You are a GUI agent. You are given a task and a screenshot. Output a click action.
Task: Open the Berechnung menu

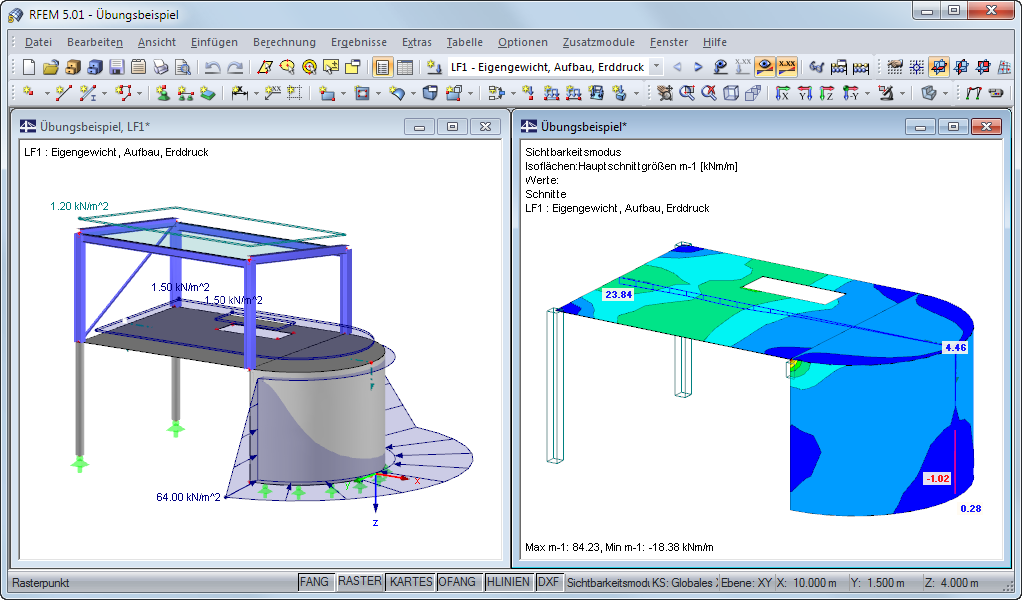[x=285, y=42]
